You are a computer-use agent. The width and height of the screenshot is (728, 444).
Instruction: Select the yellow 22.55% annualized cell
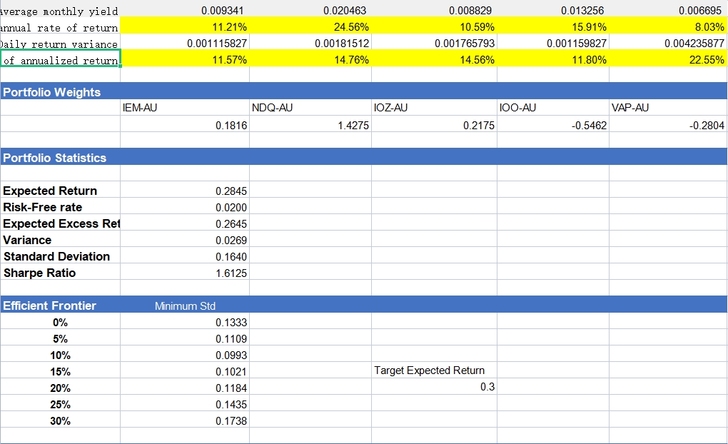pos(668,59)
